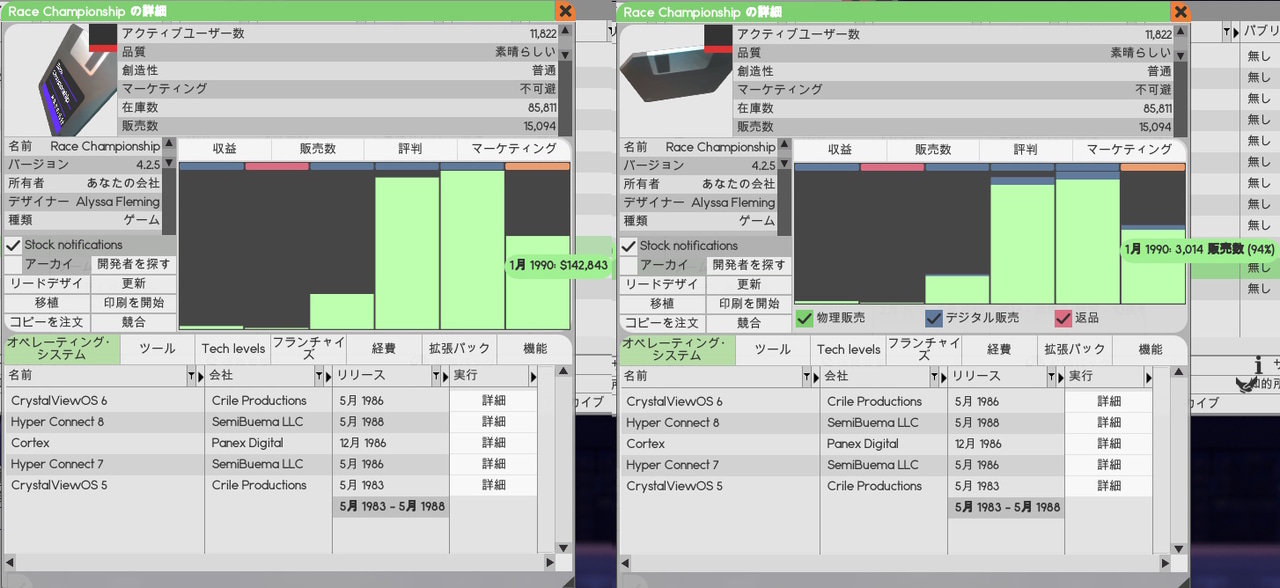Click 印刷を開始 button in left window

point(133,303)
